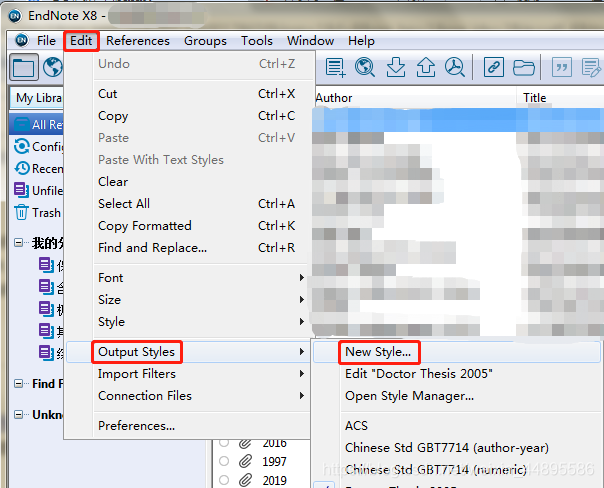Open the Output Styles submenu
604x488 pixels.
pos(188,352)
